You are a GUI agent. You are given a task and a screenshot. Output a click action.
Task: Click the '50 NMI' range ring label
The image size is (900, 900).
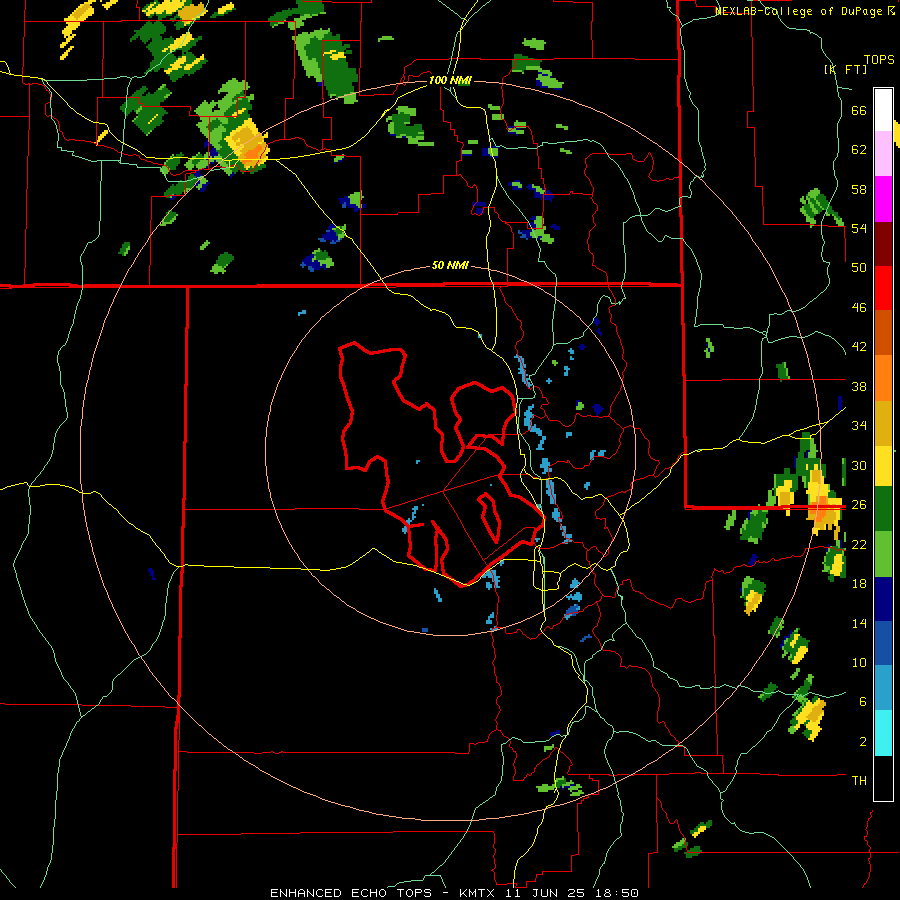click(x=450, y=266)
